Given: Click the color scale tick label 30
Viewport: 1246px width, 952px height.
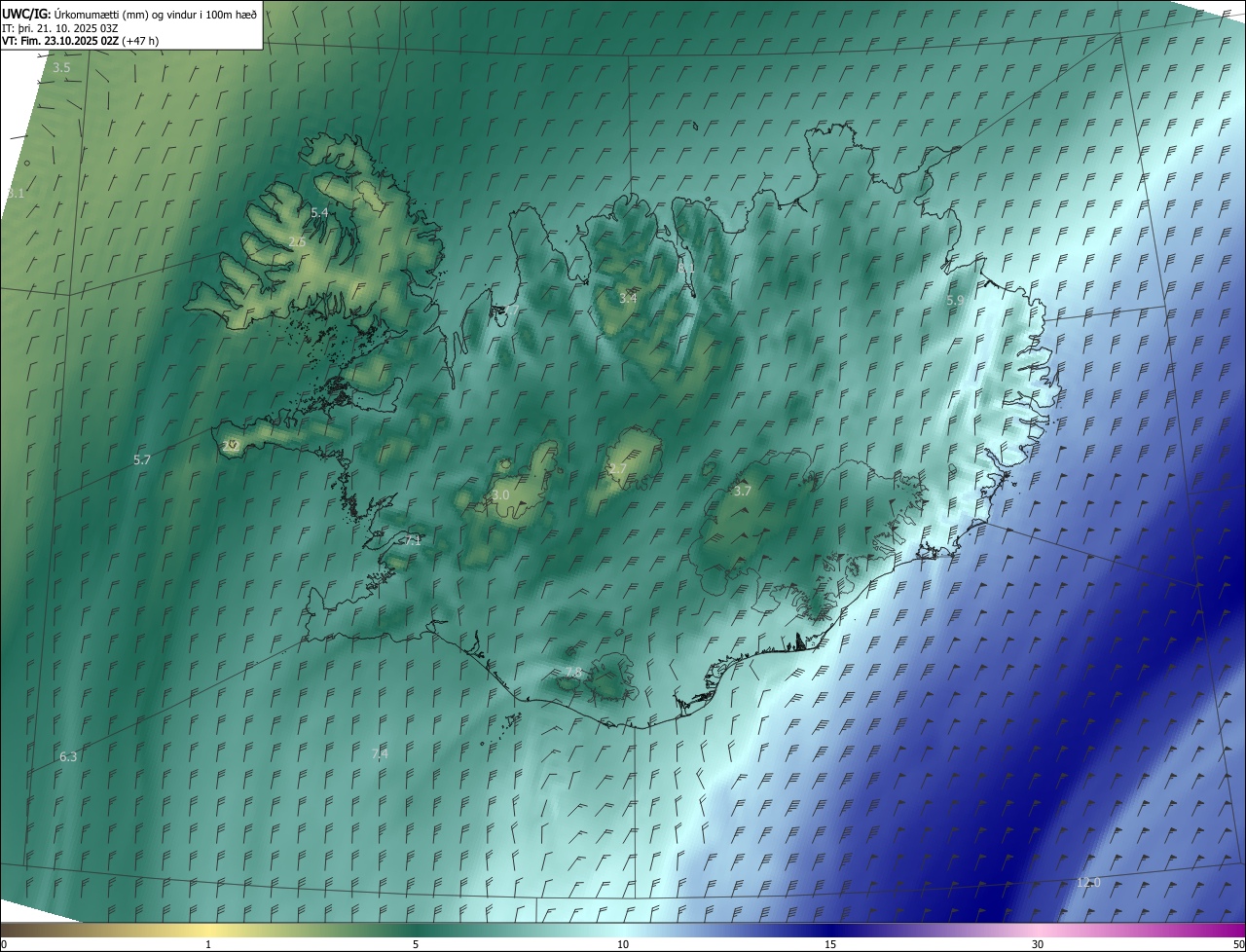Looking at the screenshot, I should 1038,944.
